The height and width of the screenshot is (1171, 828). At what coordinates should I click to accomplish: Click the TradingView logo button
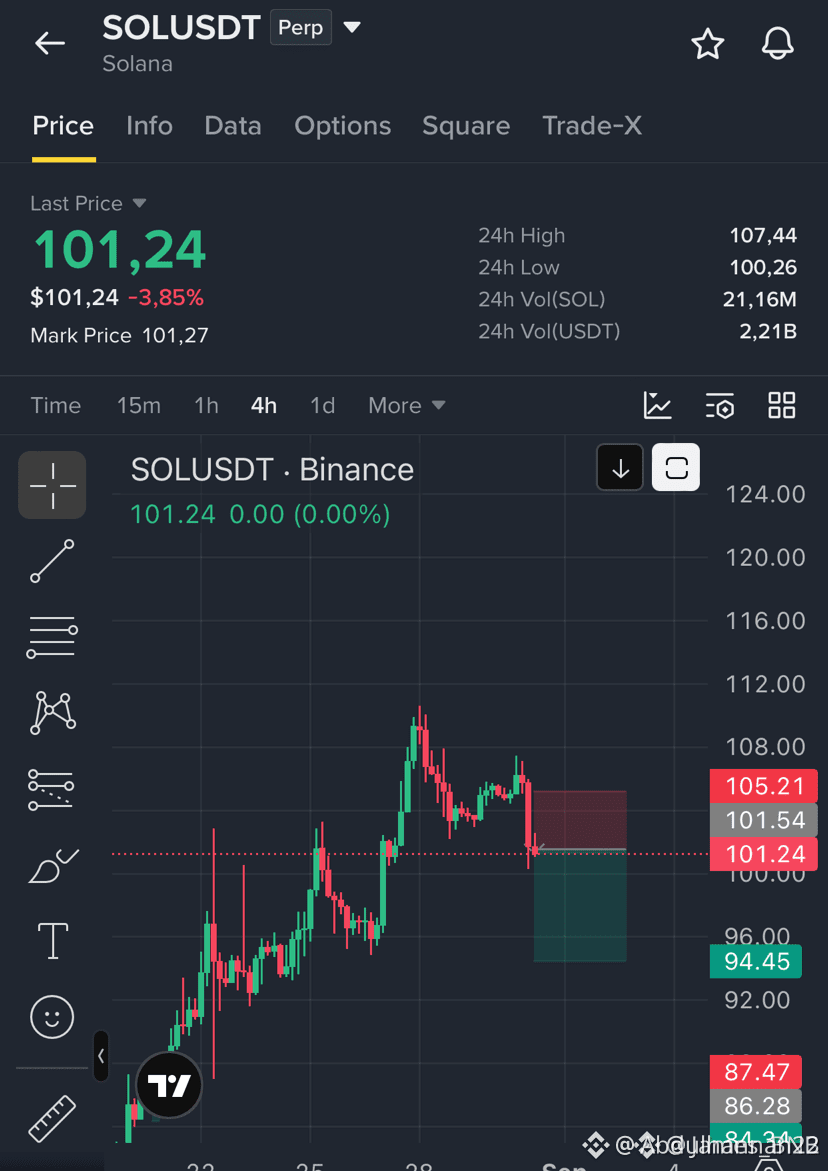(169, 1085)
